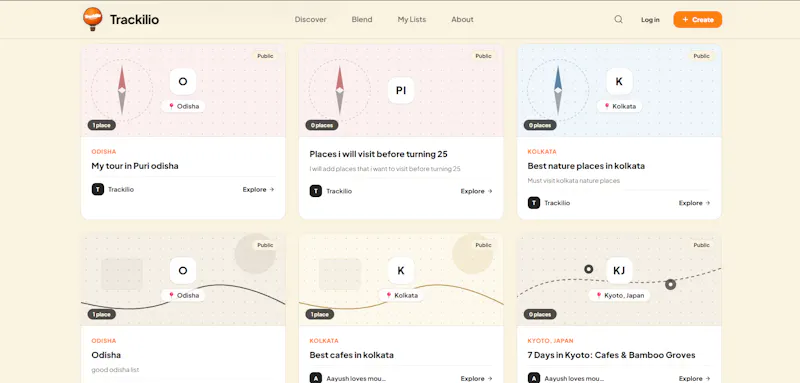This screenshot has height=383, width=800.
Task: Click Kolkata location tag on Best cafes card
Action: coord(401,295)
